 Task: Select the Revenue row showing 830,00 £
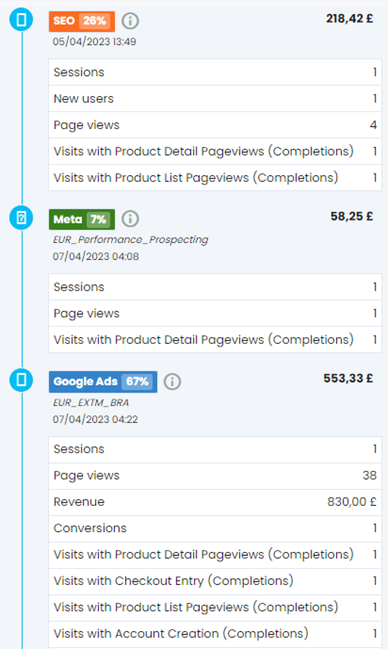[215, 502]
